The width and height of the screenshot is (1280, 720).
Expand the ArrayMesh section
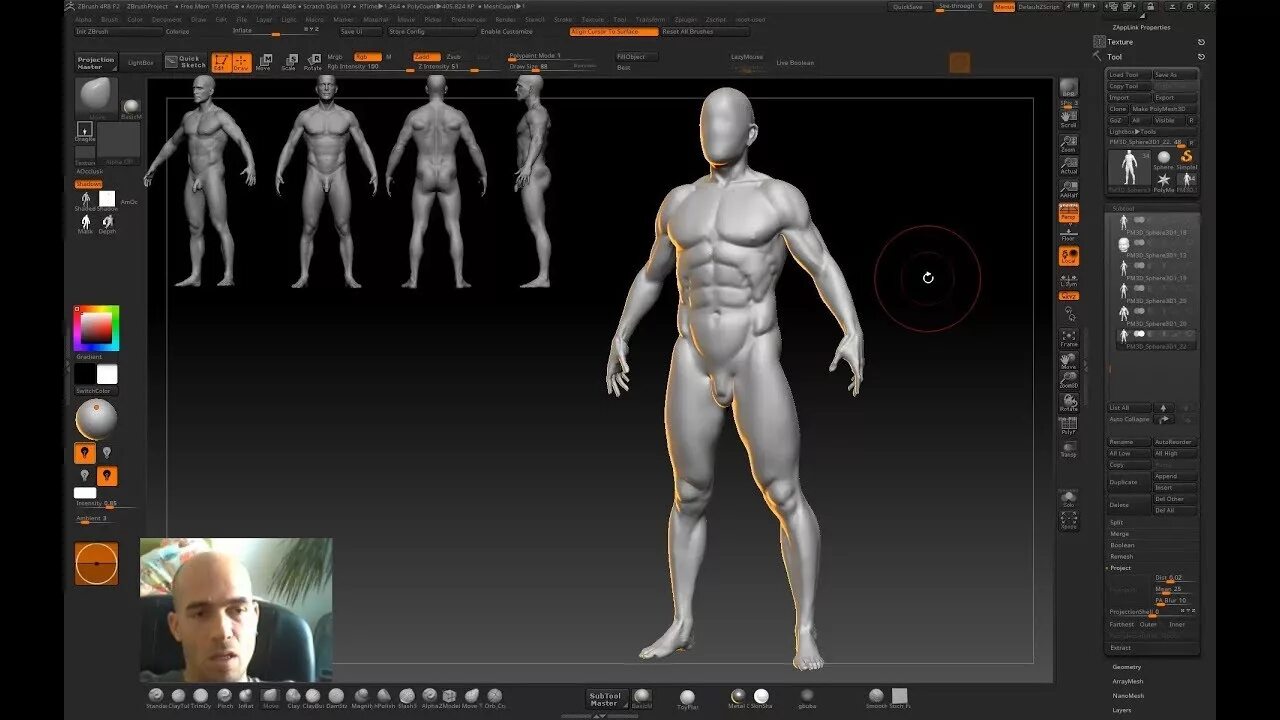click(x=1128, y=681)
